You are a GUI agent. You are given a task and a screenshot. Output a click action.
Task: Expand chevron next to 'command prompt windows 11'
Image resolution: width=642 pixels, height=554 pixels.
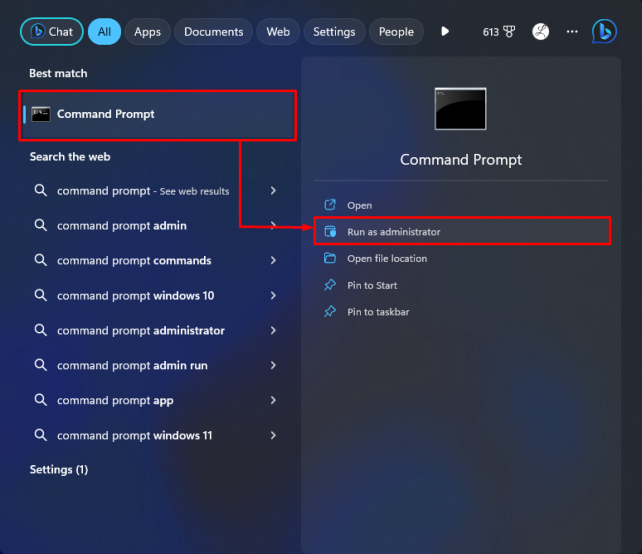click(x=273, y=435)
